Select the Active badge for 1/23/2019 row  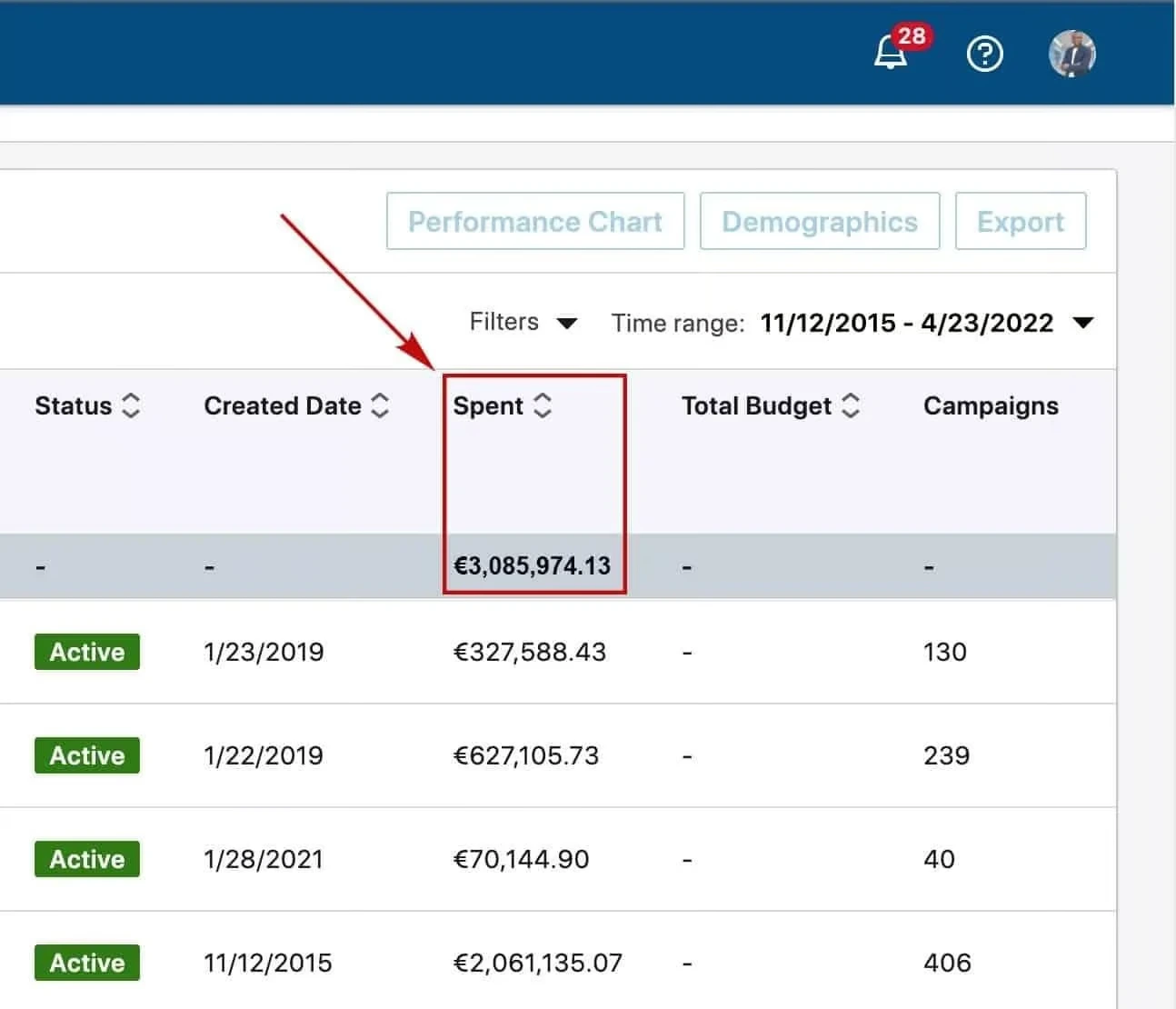tap(87, 652)
